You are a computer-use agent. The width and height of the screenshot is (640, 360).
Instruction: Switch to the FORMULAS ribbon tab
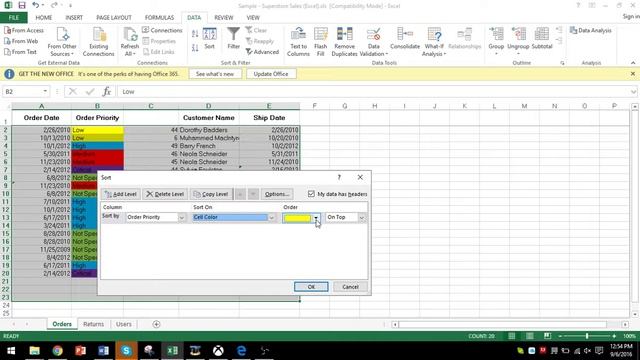tap(159, 18)
